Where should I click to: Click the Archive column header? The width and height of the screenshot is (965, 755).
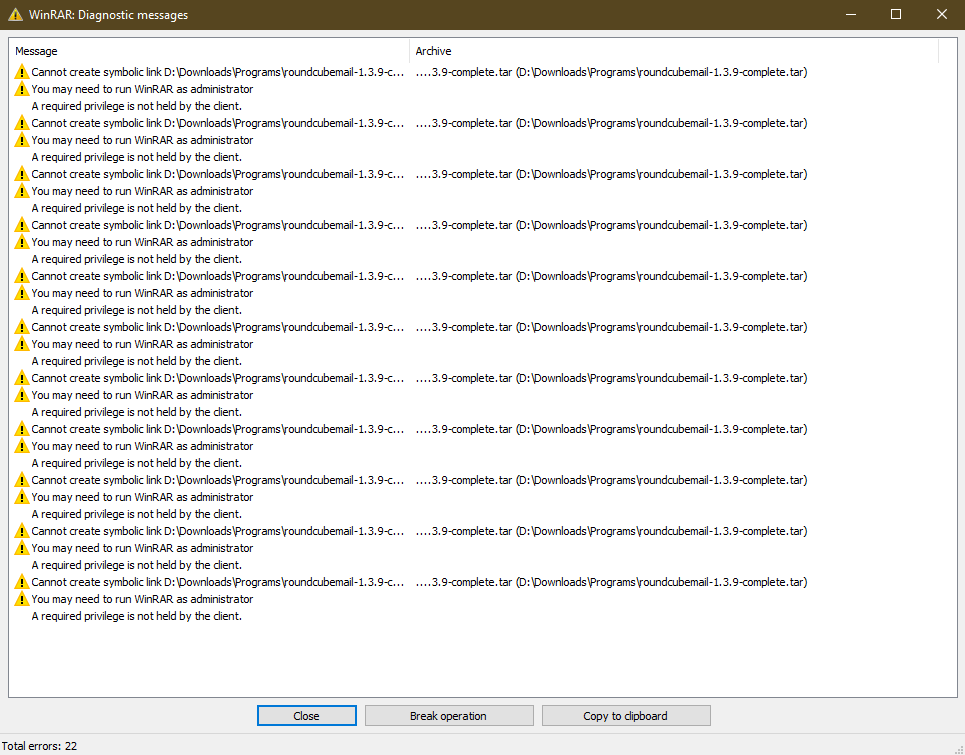click(x=434, y=51)
